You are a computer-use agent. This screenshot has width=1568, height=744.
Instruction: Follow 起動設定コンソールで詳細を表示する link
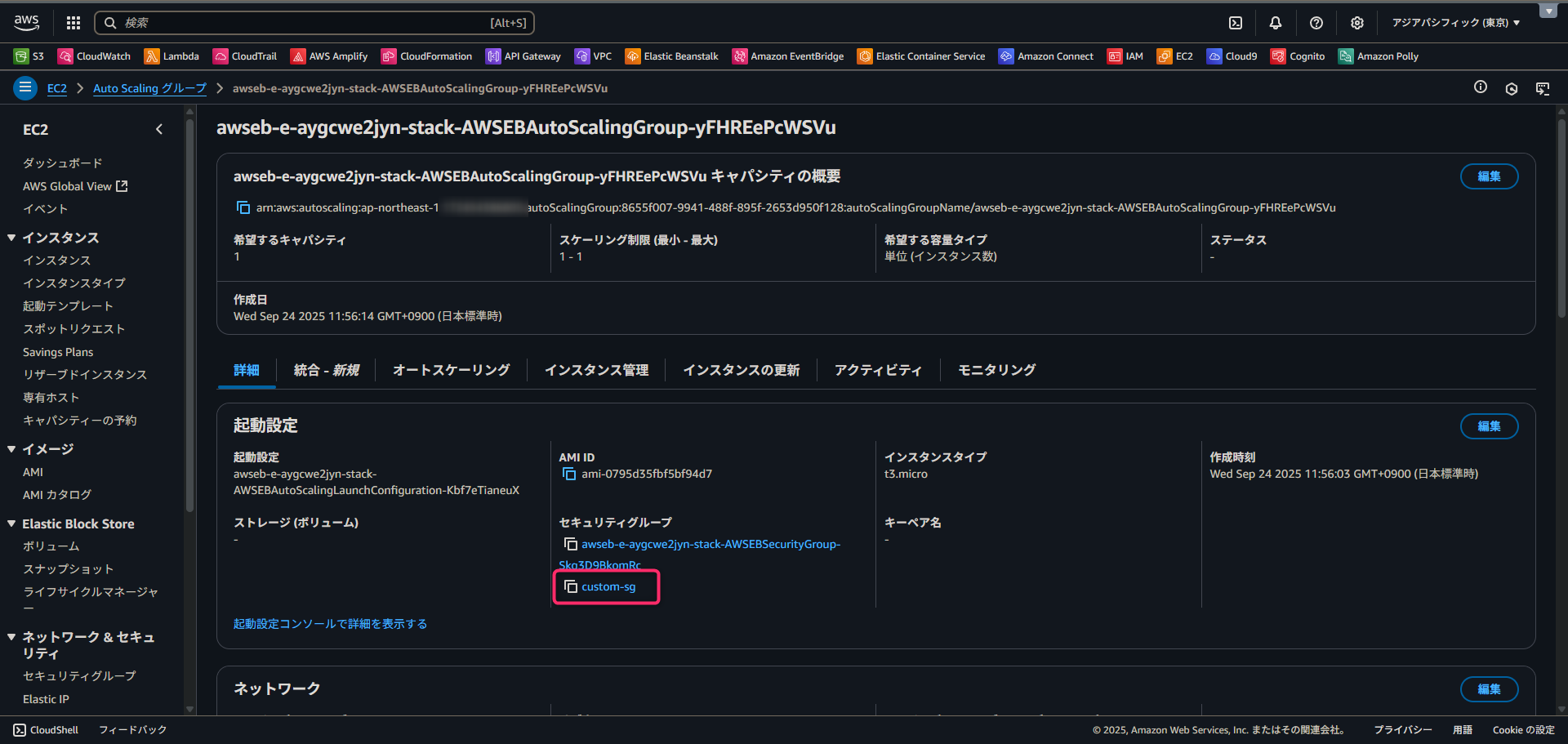pos(330,624)
